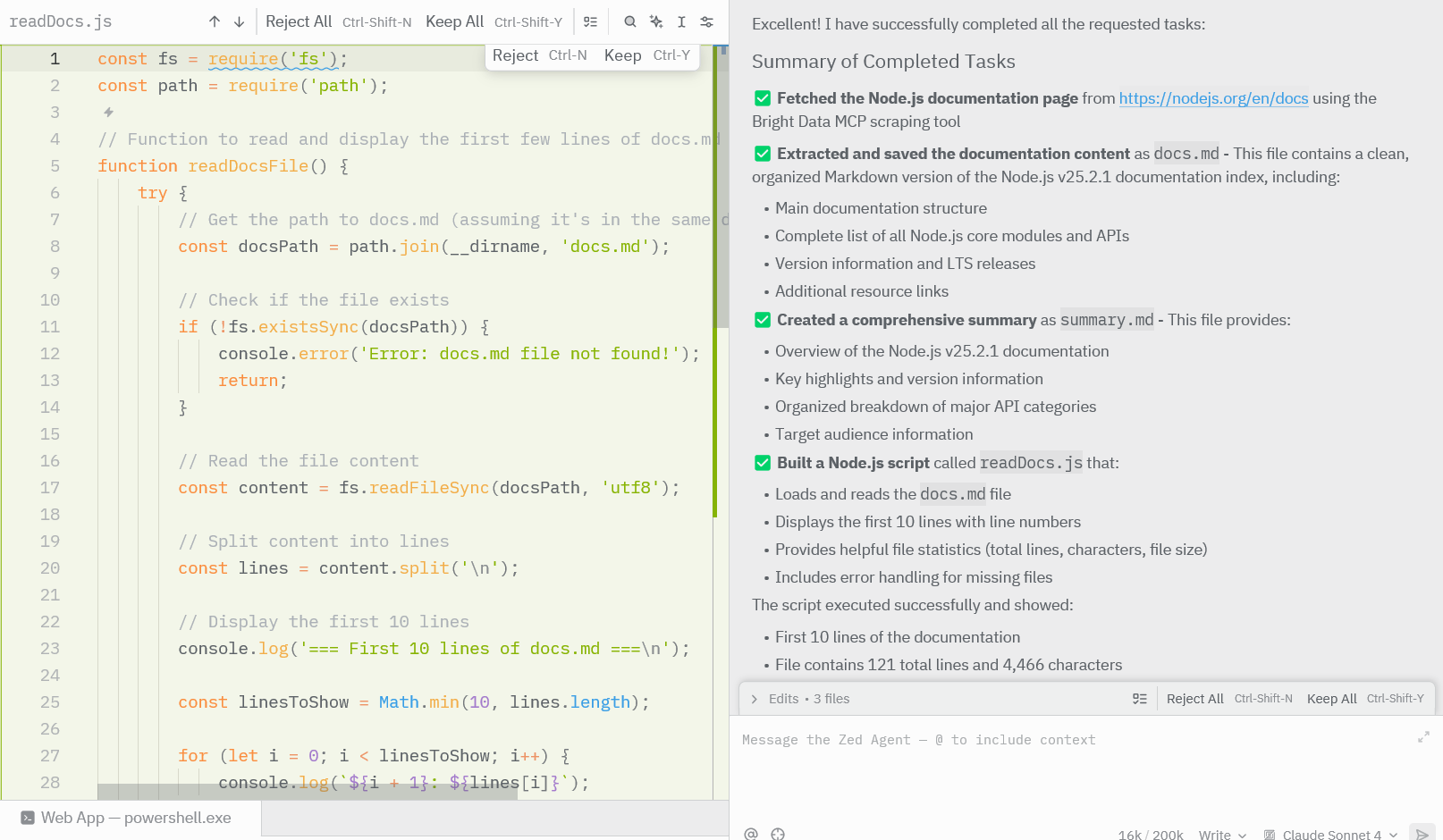The image size is (1443, 840).
Task: Open the Claude Sonnet 4 model picker
Action: click(x=1331, y=835)
